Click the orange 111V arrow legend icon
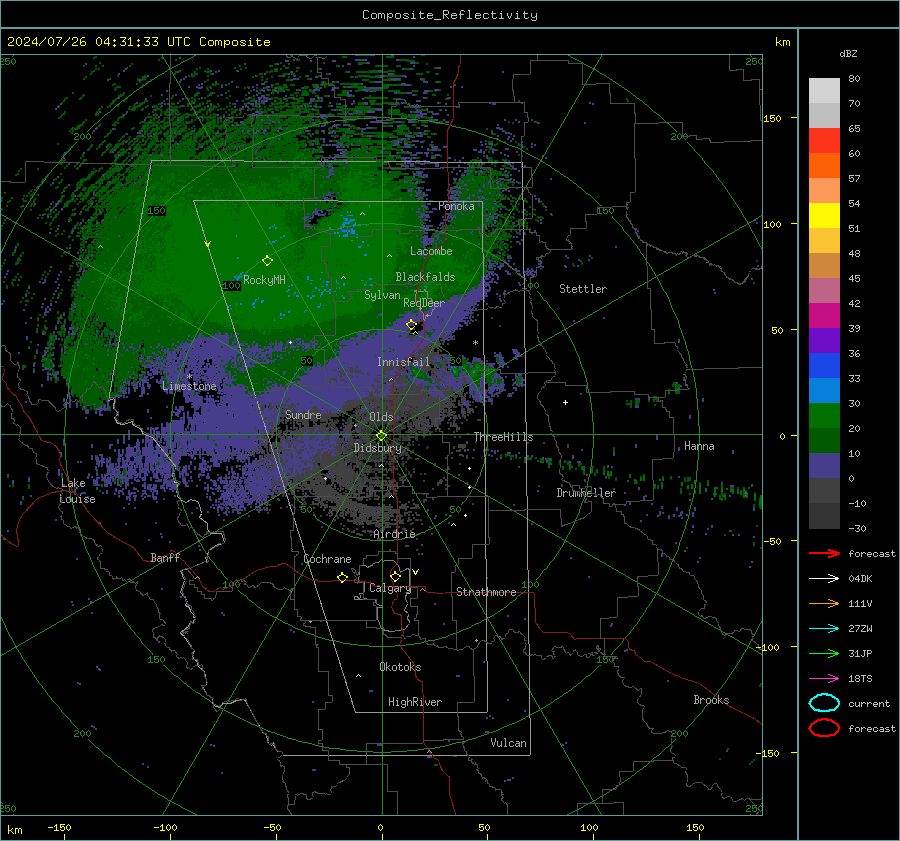 click(824, 603)
